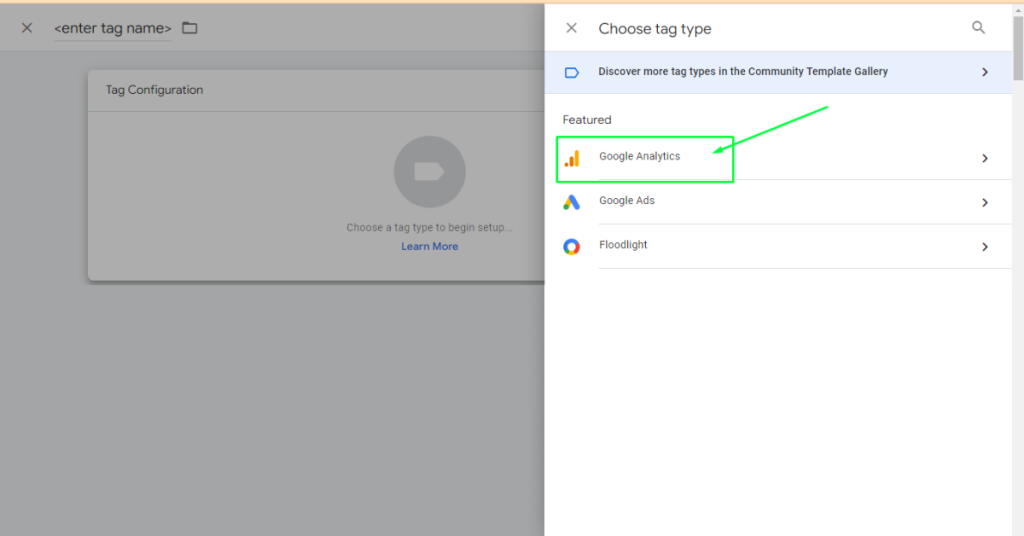Close the Choose tag type panel

pos(571,28)
